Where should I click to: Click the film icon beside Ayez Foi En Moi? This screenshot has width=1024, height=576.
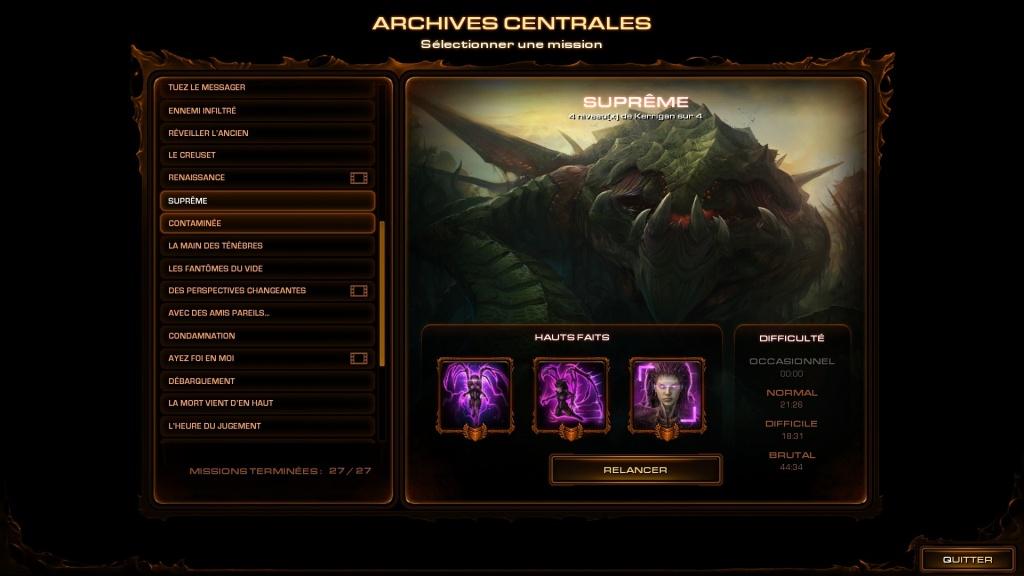[x=359, y=359]
